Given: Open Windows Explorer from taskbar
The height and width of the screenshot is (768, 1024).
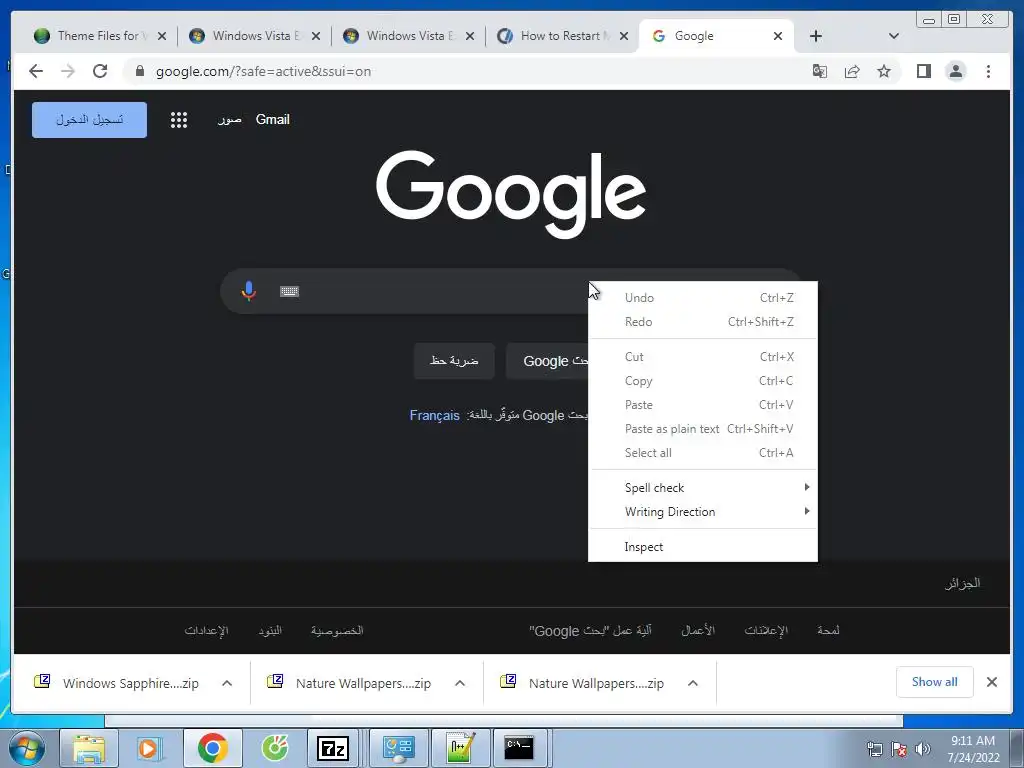Looking at the screenshot, I should tap(89, 748).
